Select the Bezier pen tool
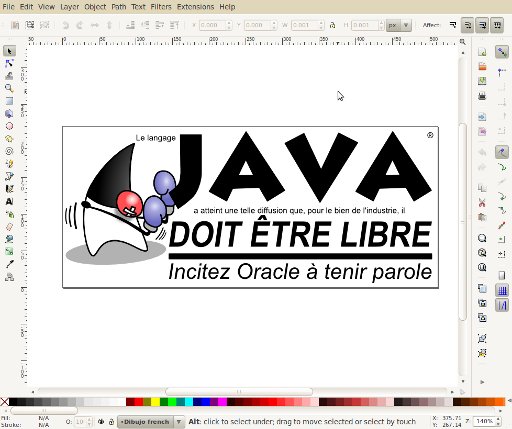This screenshot has width=512, height=429. 9,176
